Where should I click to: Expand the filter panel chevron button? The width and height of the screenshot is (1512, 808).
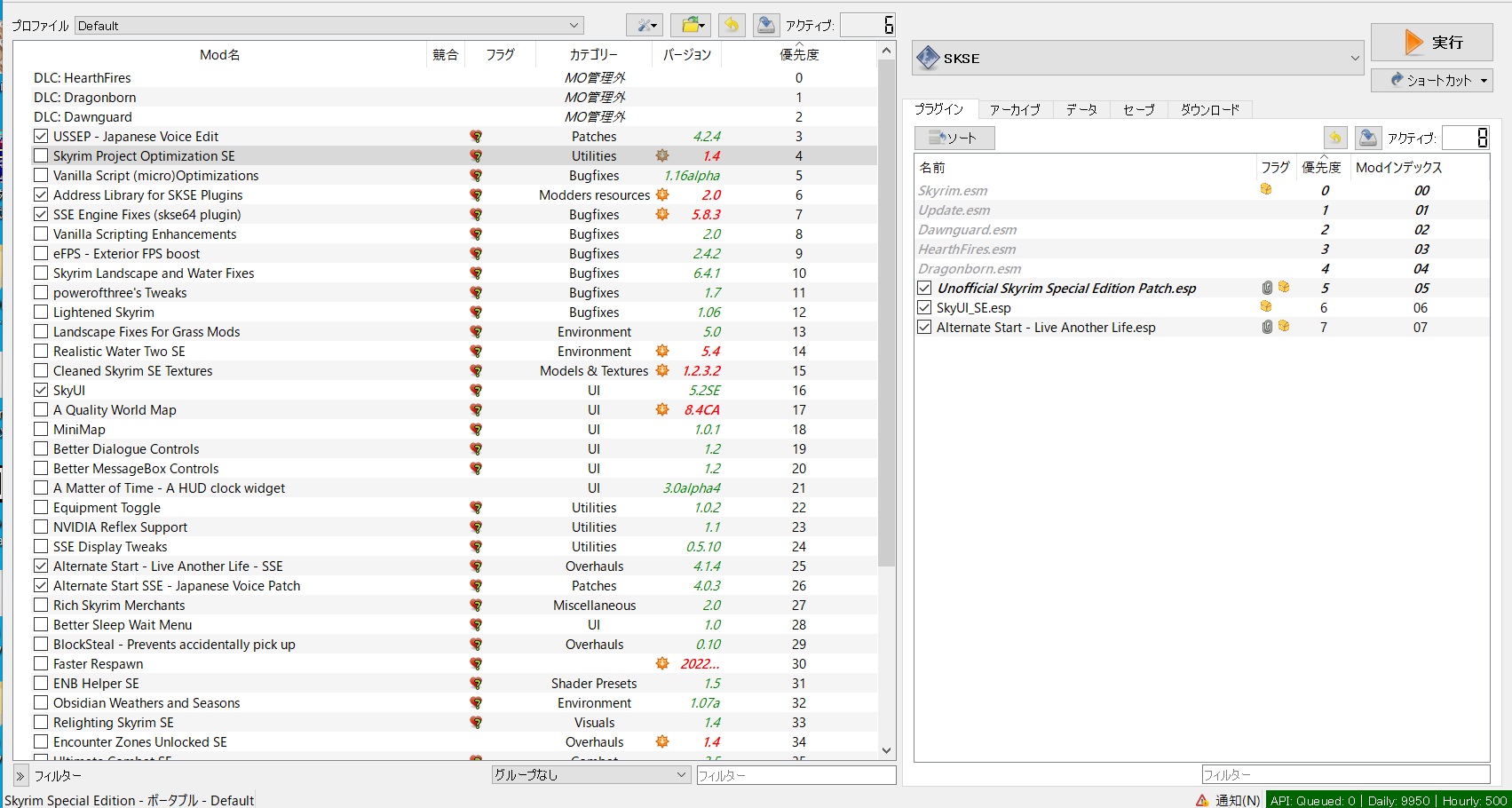(x=20, y=776)
